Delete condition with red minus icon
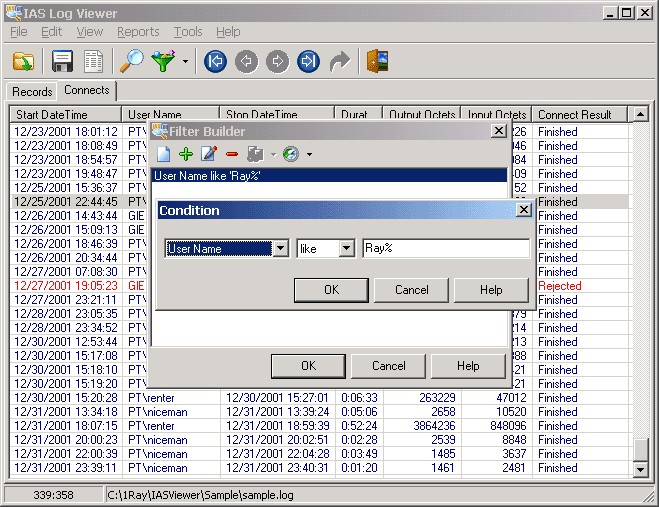 (232, 154)
